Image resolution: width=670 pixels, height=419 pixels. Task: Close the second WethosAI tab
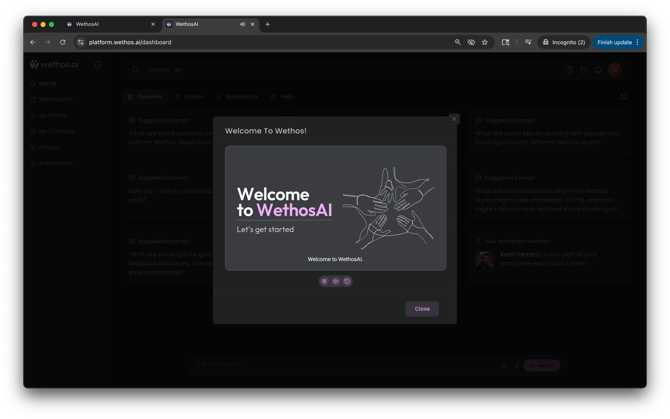pyautogui.click(x=253, y=24)
